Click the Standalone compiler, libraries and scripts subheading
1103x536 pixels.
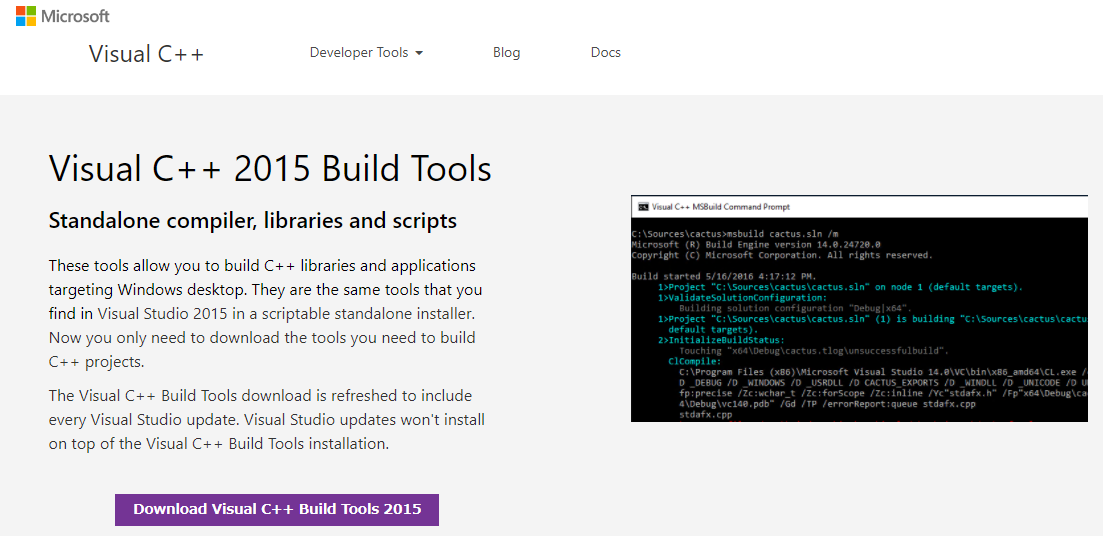(253, 221)
